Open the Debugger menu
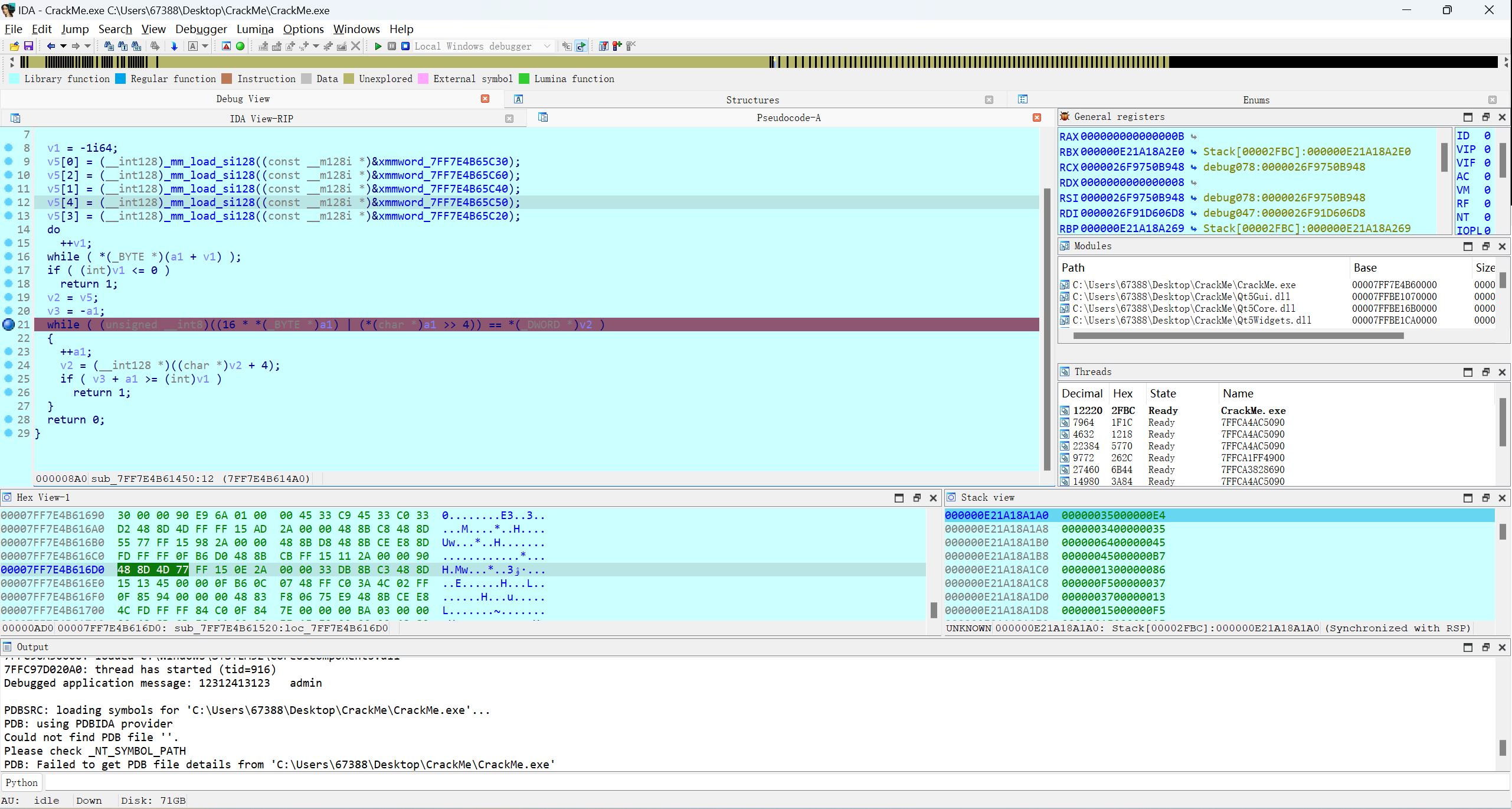This screenshot has width=1512, height=809. 201,29
